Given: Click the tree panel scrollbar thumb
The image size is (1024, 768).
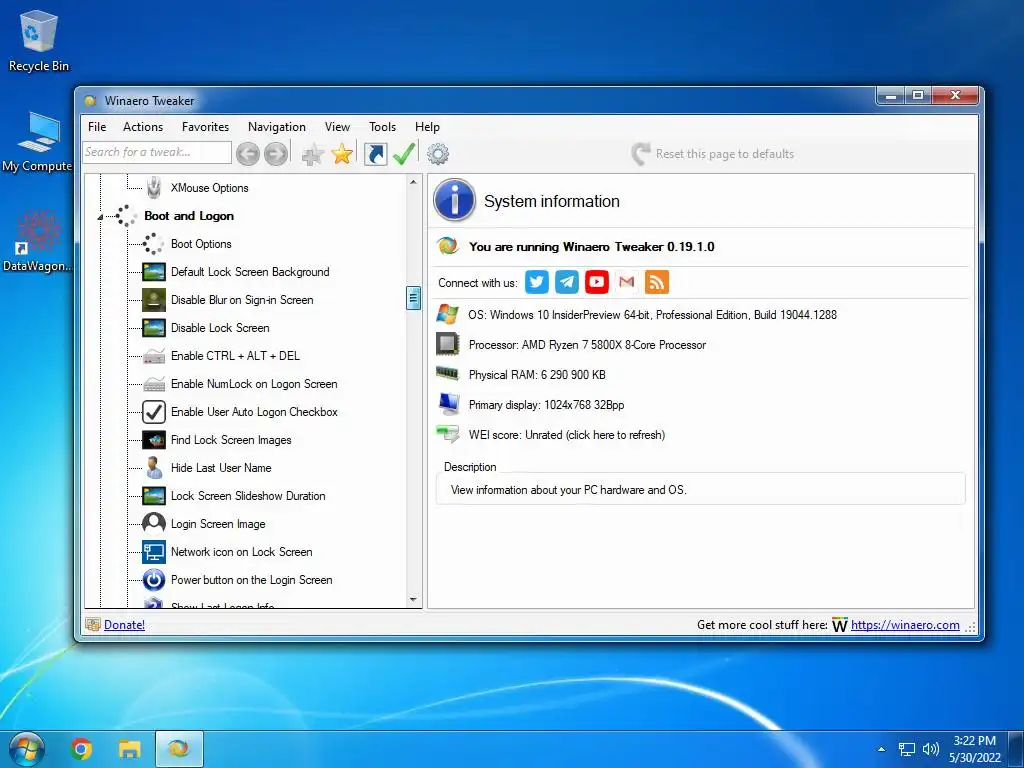Looking at the screenshot, I should point(413,298).
